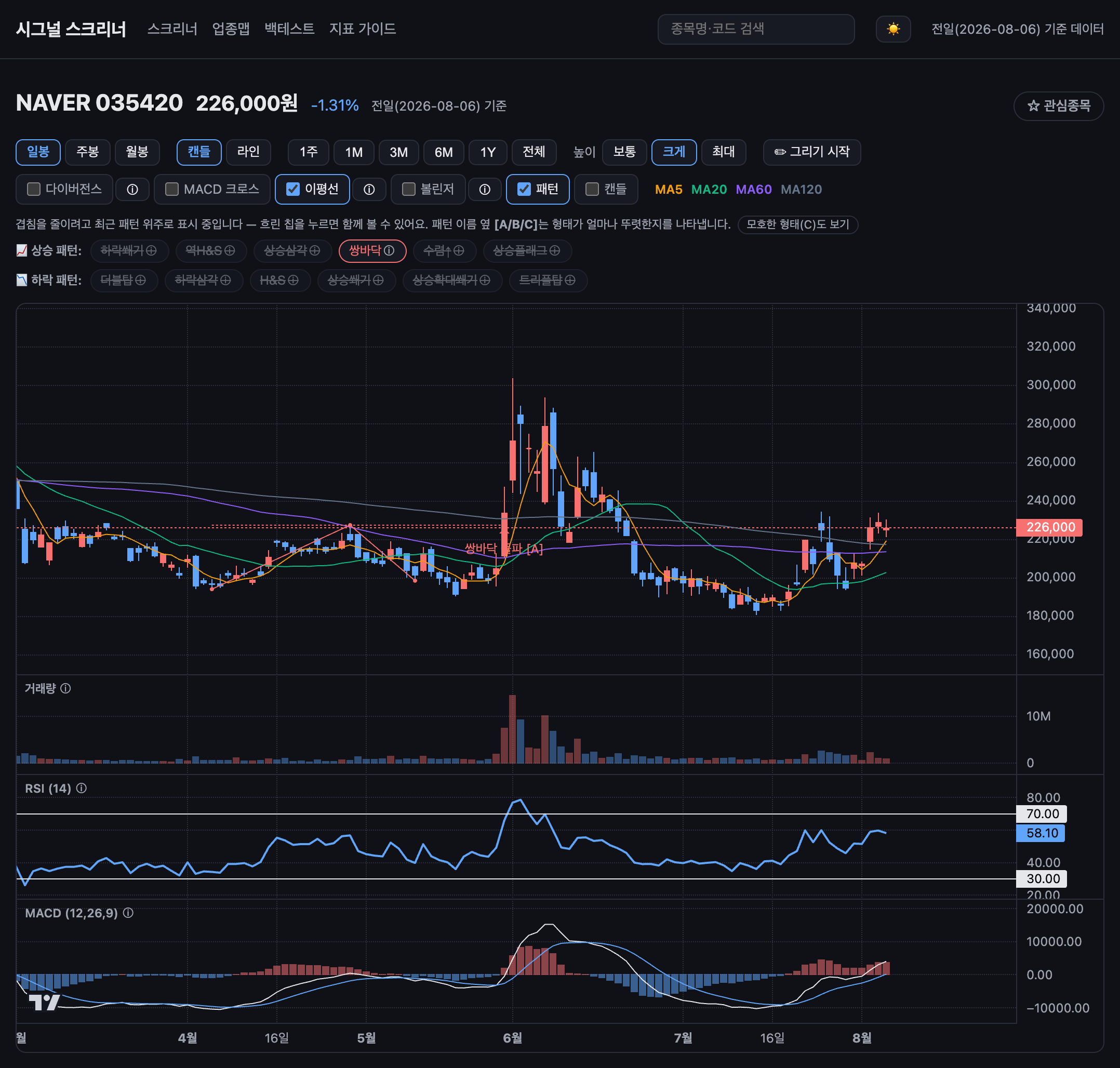Click the green MA20 legend label

pyautogui.click(x=709, y=190)
